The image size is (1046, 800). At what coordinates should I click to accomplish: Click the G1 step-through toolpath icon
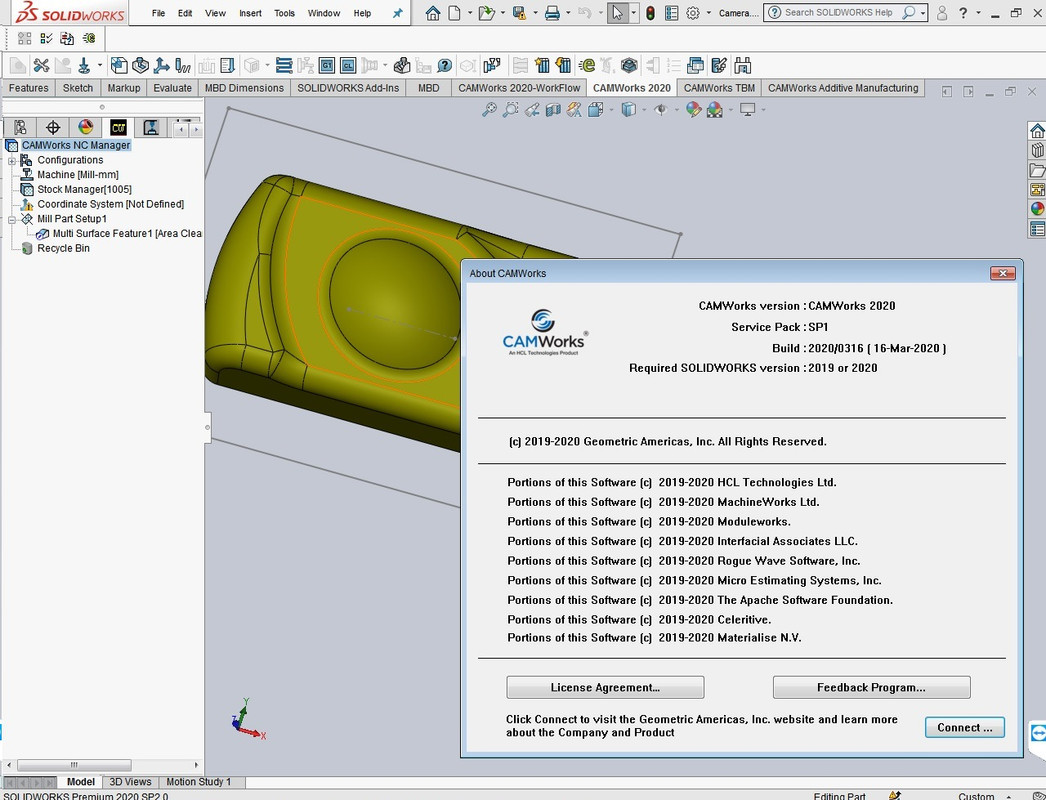tap(327, 65)
